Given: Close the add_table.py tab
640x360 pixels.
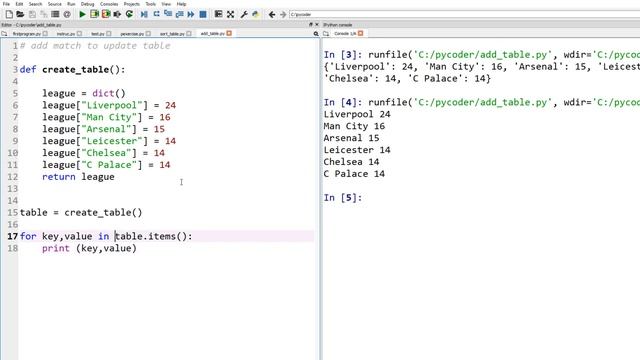Looking at the screenshot, I should pos(229,33).
